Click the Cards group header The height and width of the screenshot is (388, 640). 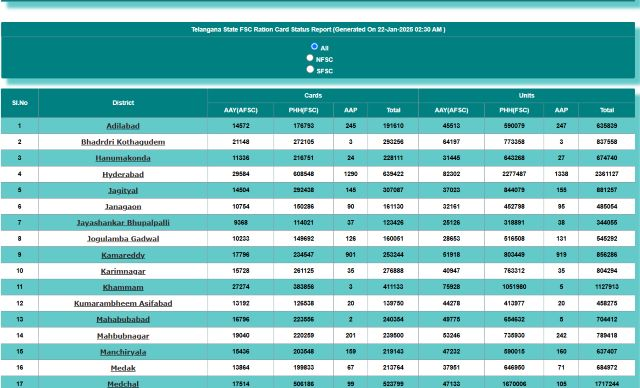point(313,95)
